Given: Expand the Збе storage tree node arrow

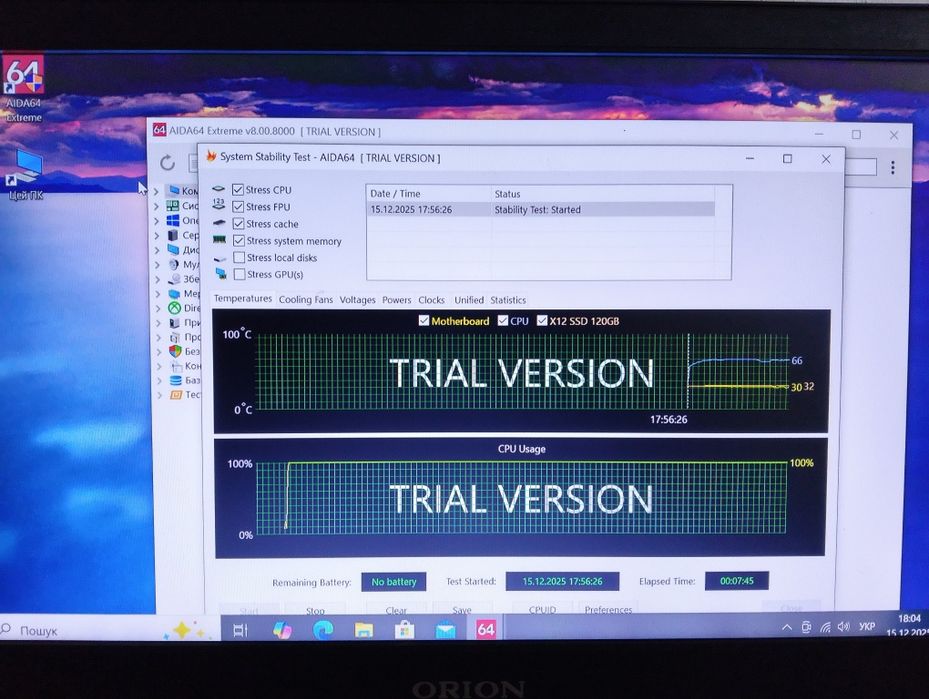Looking at the screenshot, I should [x=158, y=279].
